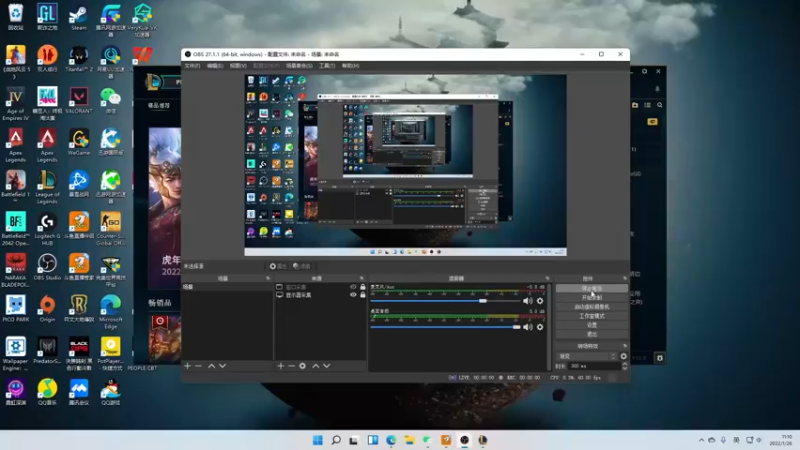Open Recycle Bin on desktop
This screenshot has height=450, width=800.
coord(15,17)
